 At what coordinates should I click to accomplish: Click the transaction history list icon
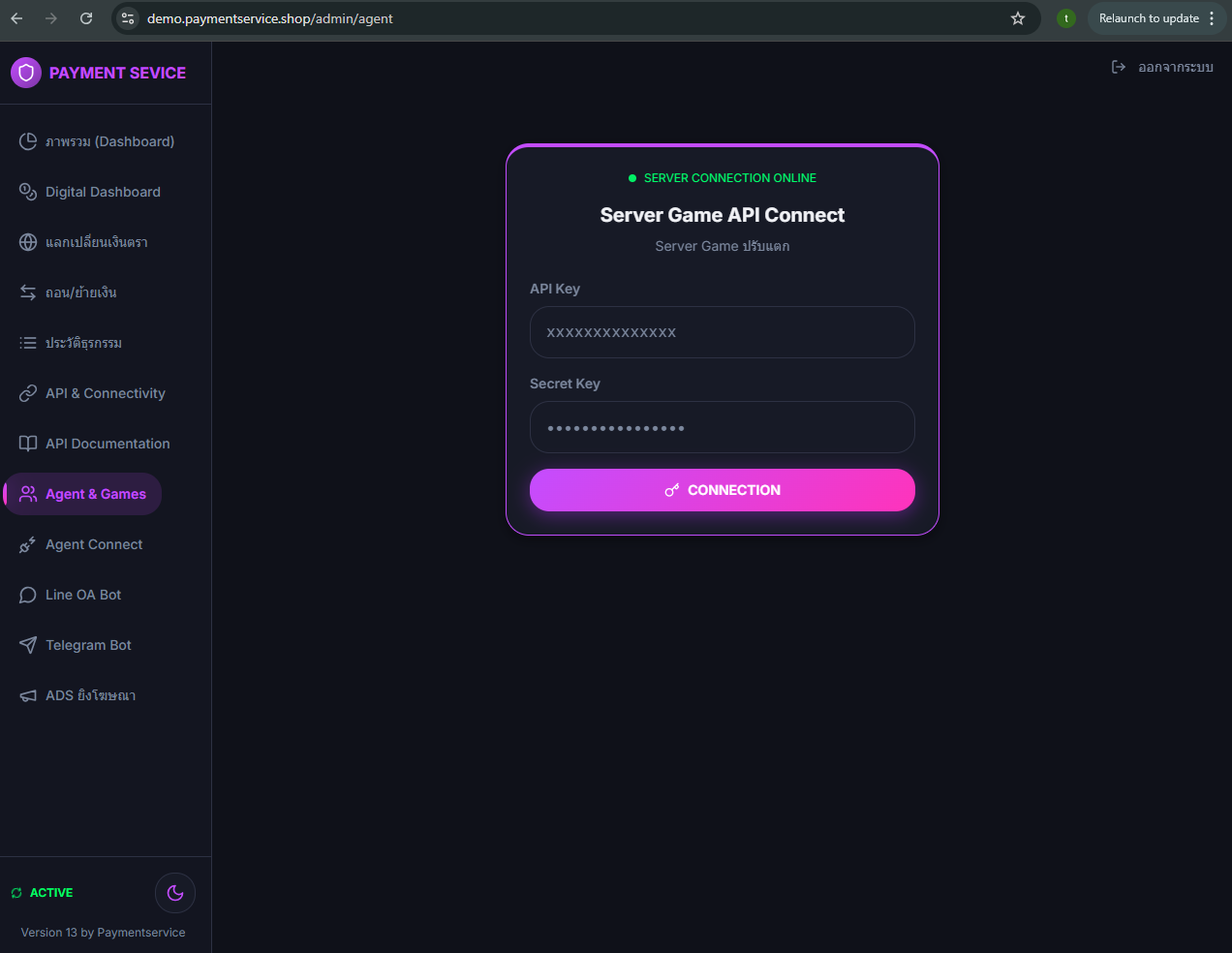point(28,343)
